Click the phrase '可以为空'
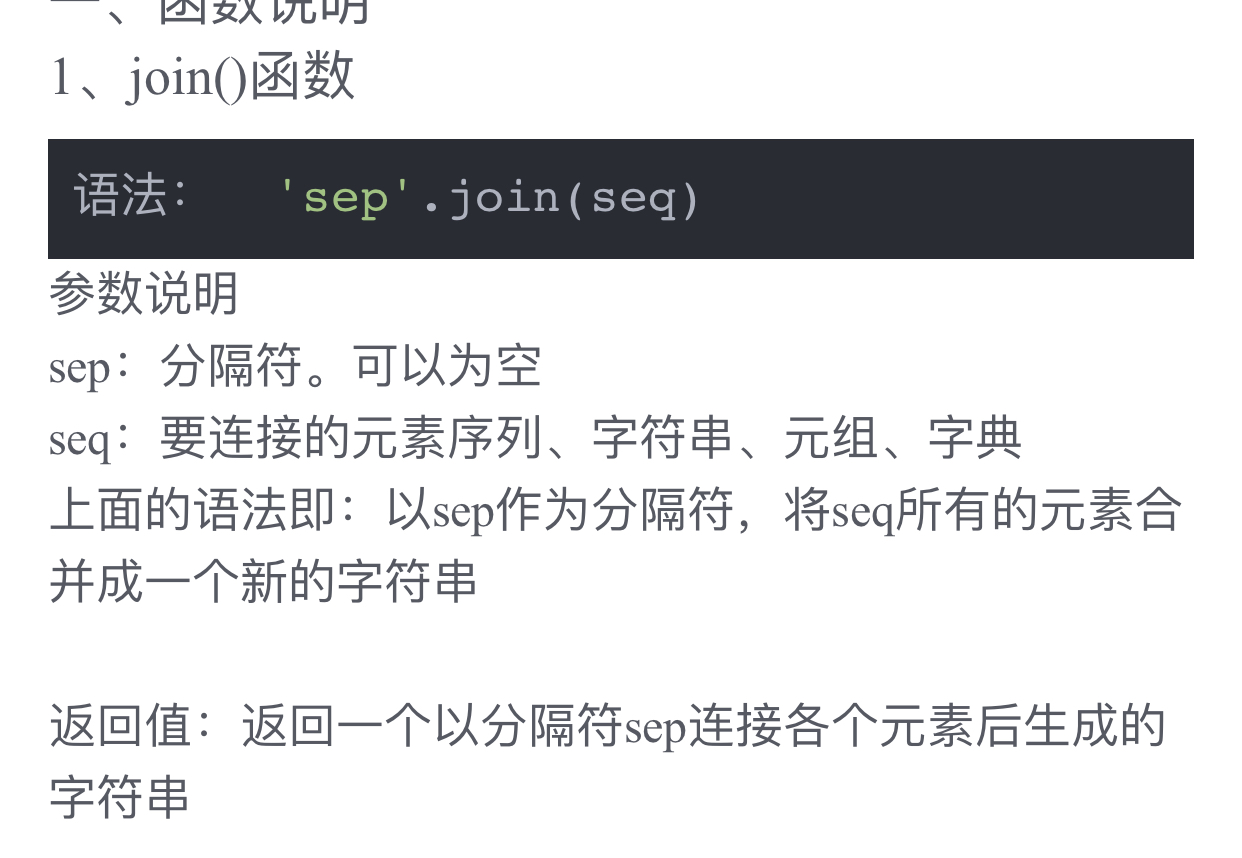The image size is (1242, 858). point(447,366)
